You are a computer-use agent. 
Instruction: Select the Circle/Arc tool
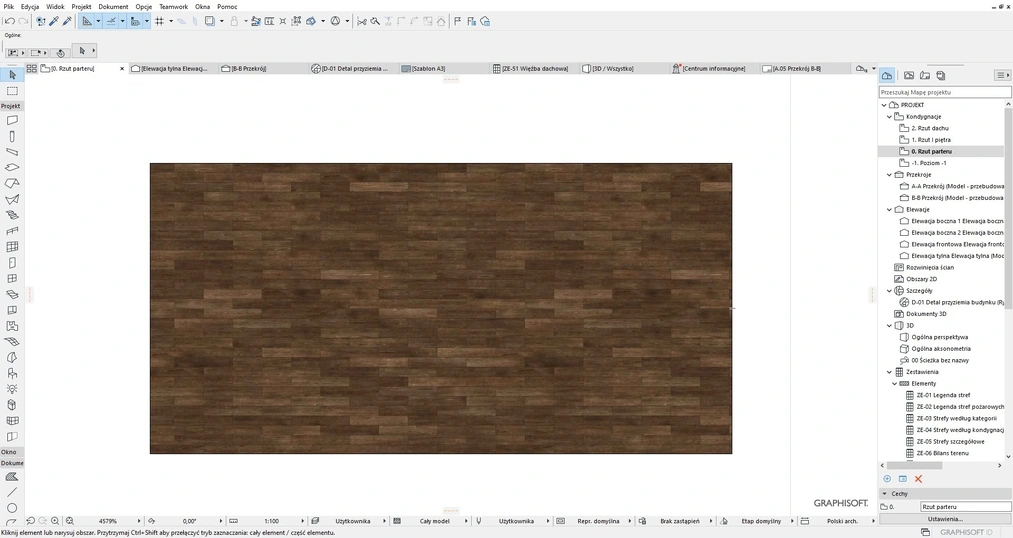click(x=12, y=508)
